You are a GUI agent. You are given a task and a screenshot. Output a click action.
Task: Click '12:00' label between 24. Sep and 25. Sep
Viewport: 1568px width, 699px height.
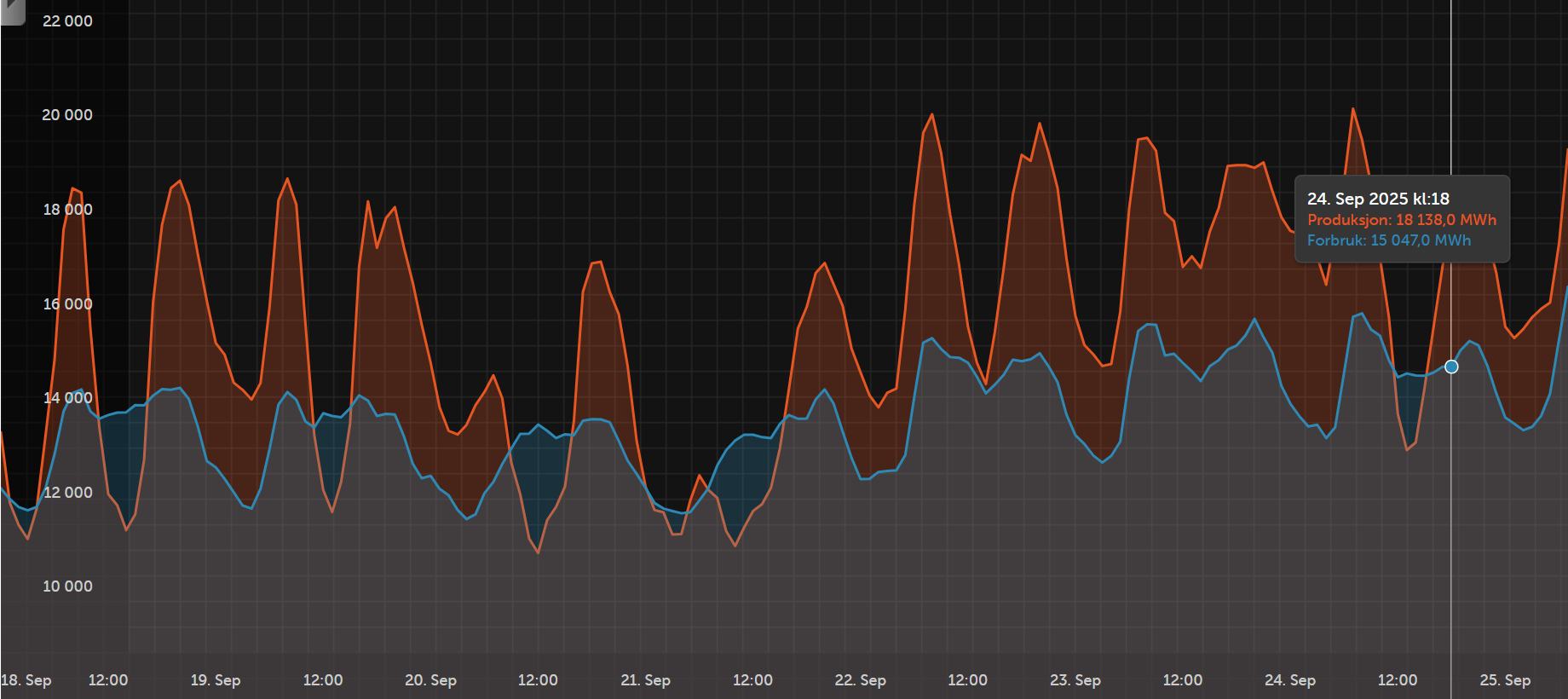tap(1398, 680)
